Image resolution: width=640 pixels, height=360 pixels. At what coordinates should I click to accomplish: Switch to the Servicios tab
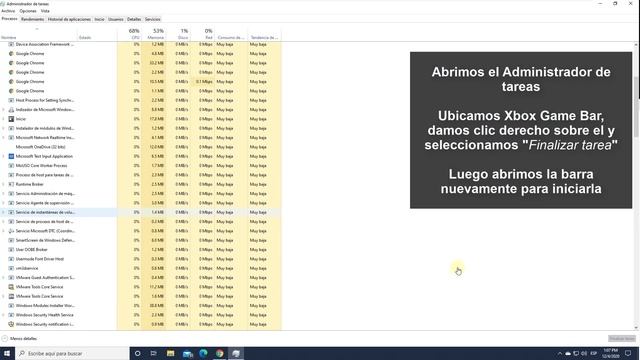[x=152, y=19]
